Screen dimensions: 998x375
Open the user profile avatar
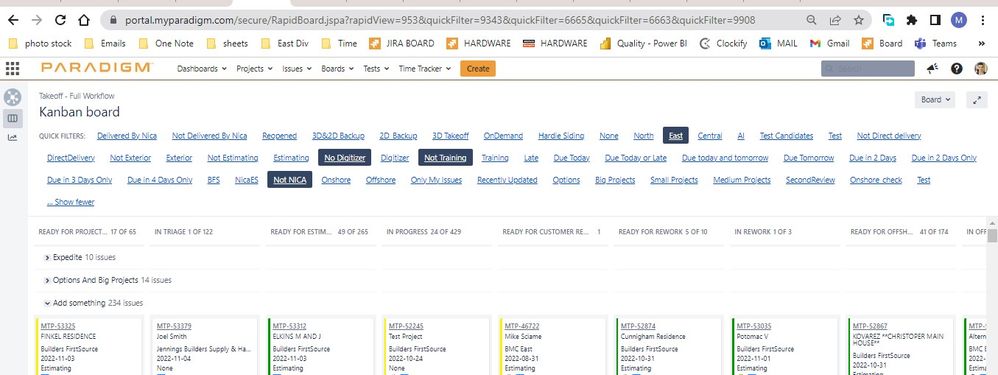[981, 68]
